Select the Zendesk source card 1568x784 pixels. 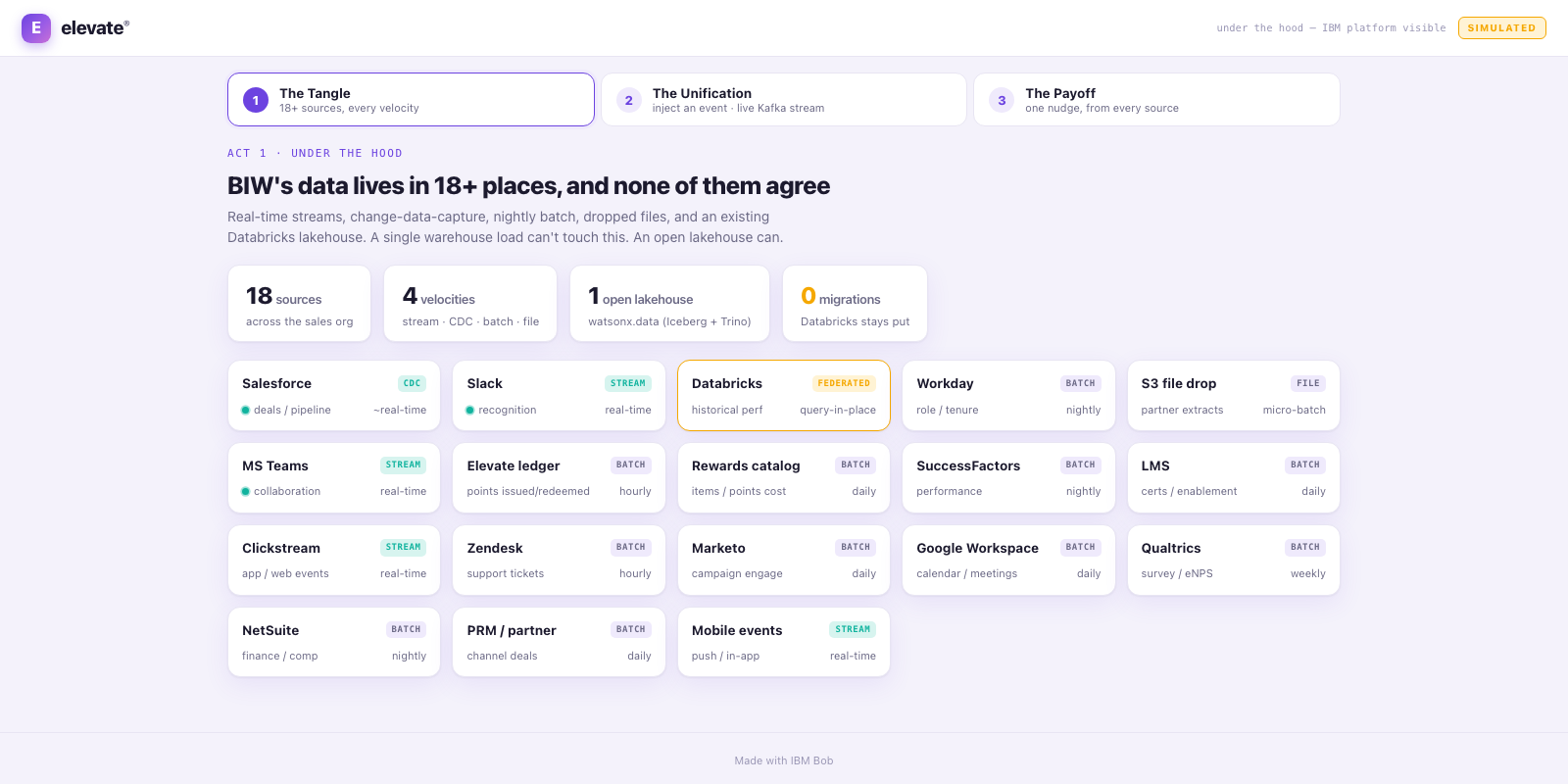point(559,560)
